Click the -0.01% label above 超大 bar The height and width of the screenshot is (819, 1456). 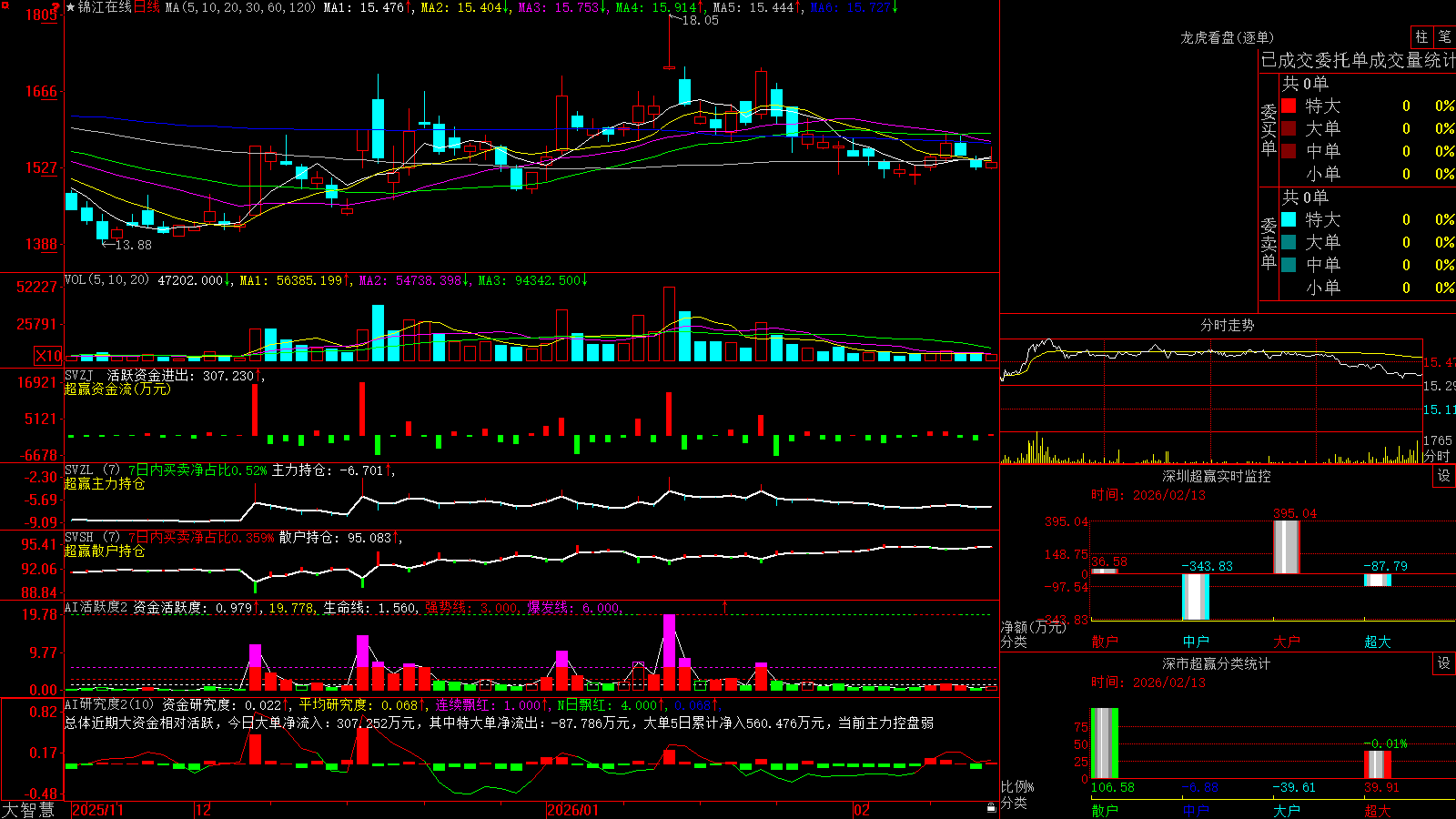coord(1386,743)
